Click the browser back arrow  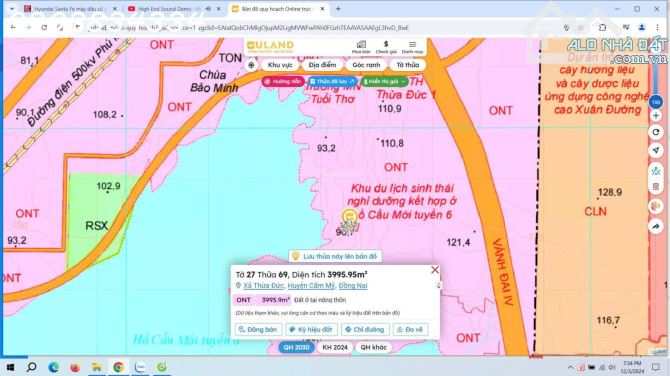coord(13,27)
